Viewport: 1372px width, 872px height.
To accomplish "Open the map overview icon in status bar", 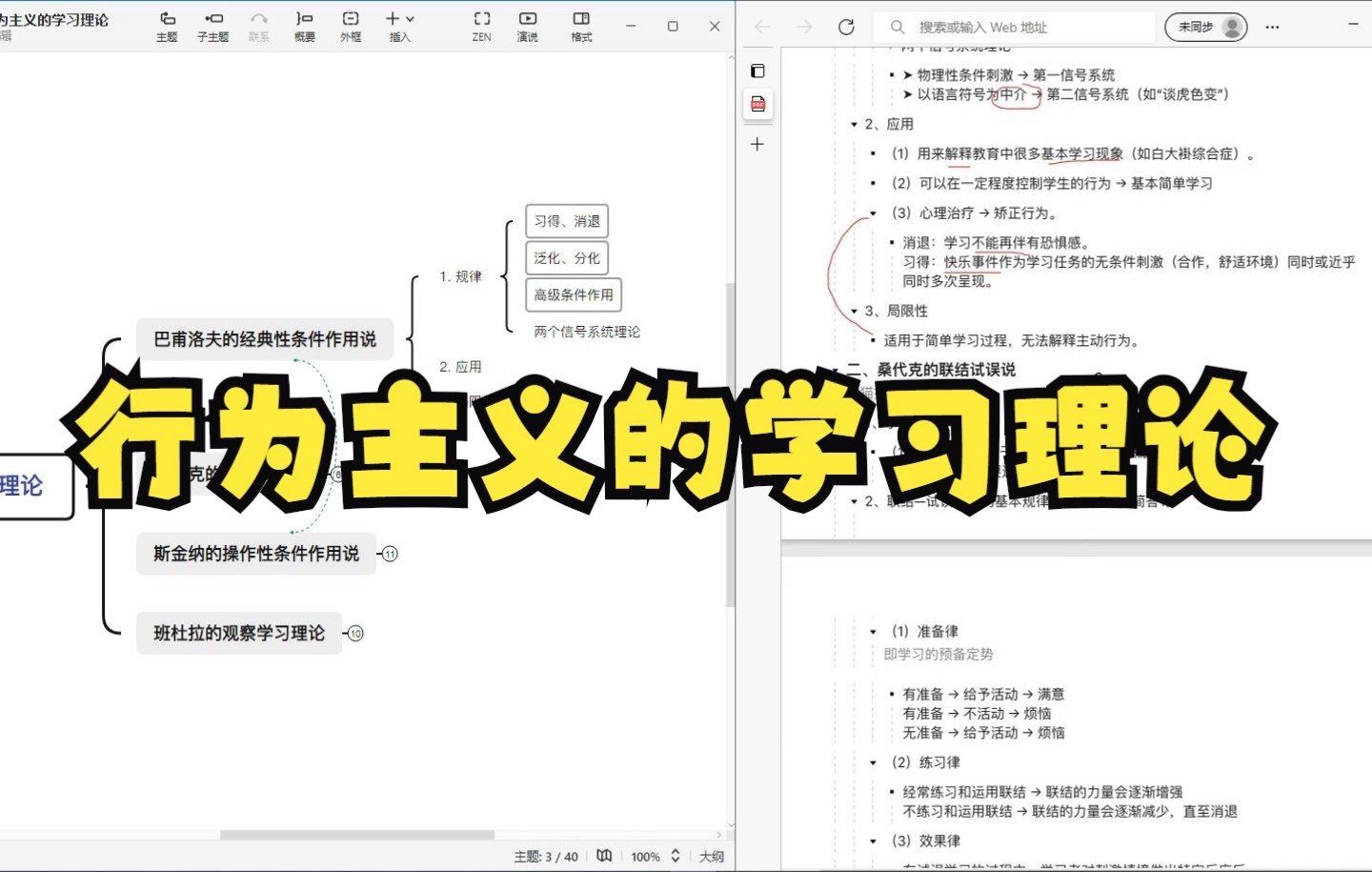I will pyautogui.click(x=604, y=856).
